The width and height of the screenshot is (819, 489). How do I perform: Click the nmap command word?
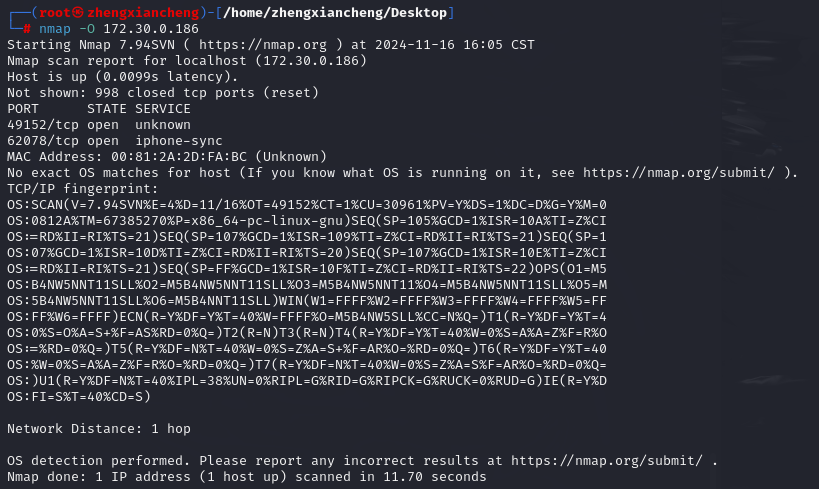pos(55,29)
